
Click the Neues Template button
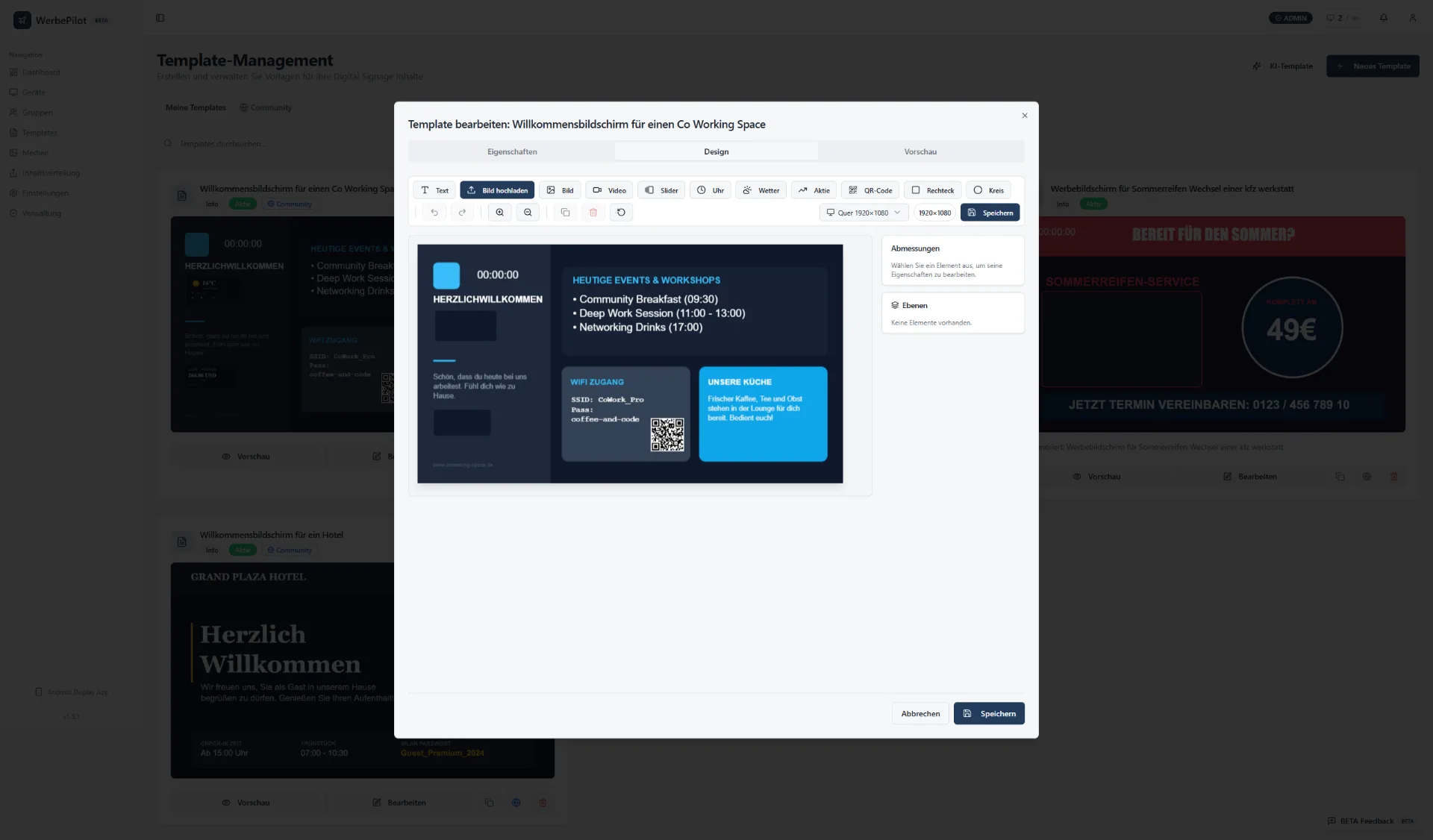coord(1373,66)
